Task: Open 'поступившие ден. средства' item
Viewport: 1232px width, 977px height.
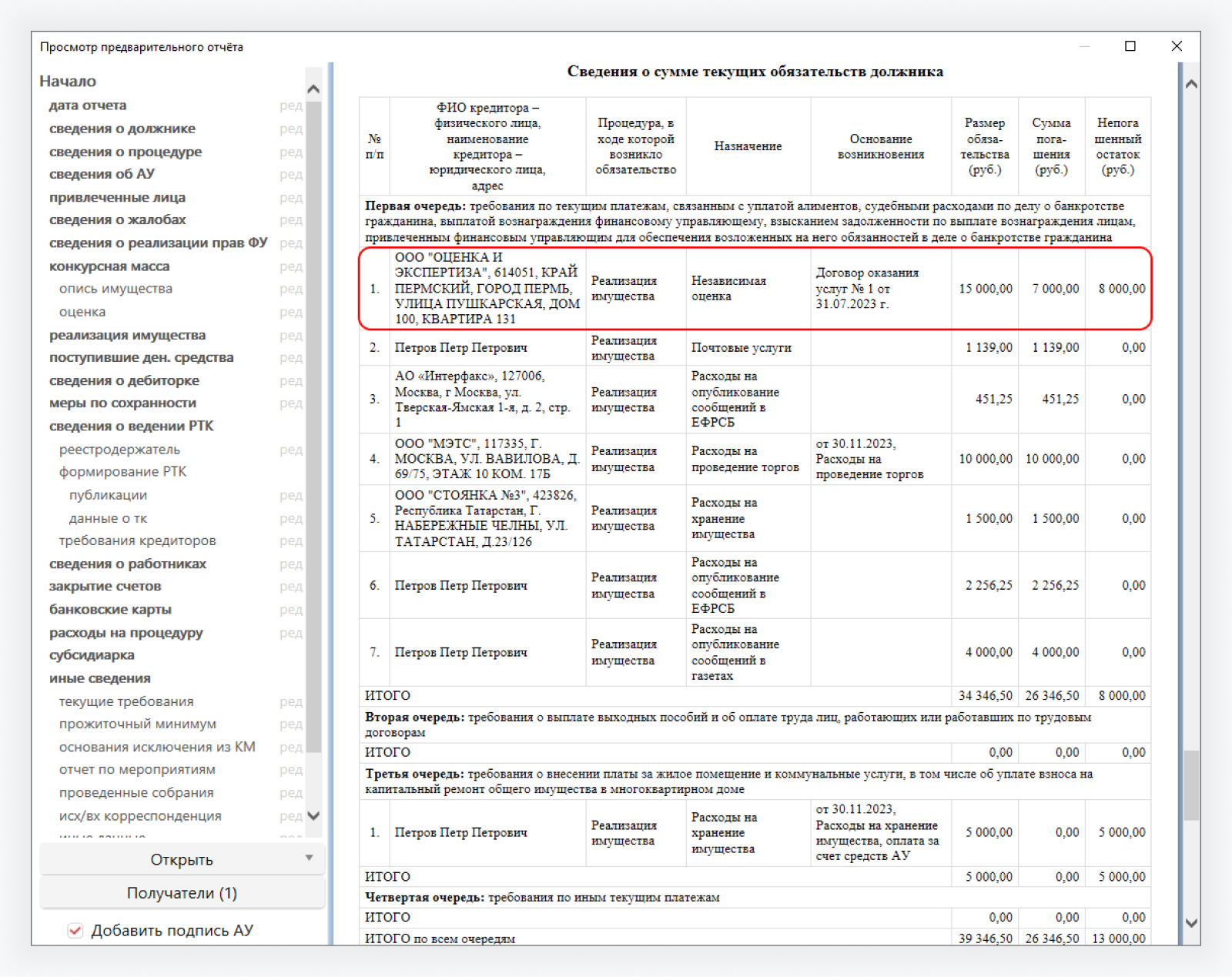Action: click(142, 357)
